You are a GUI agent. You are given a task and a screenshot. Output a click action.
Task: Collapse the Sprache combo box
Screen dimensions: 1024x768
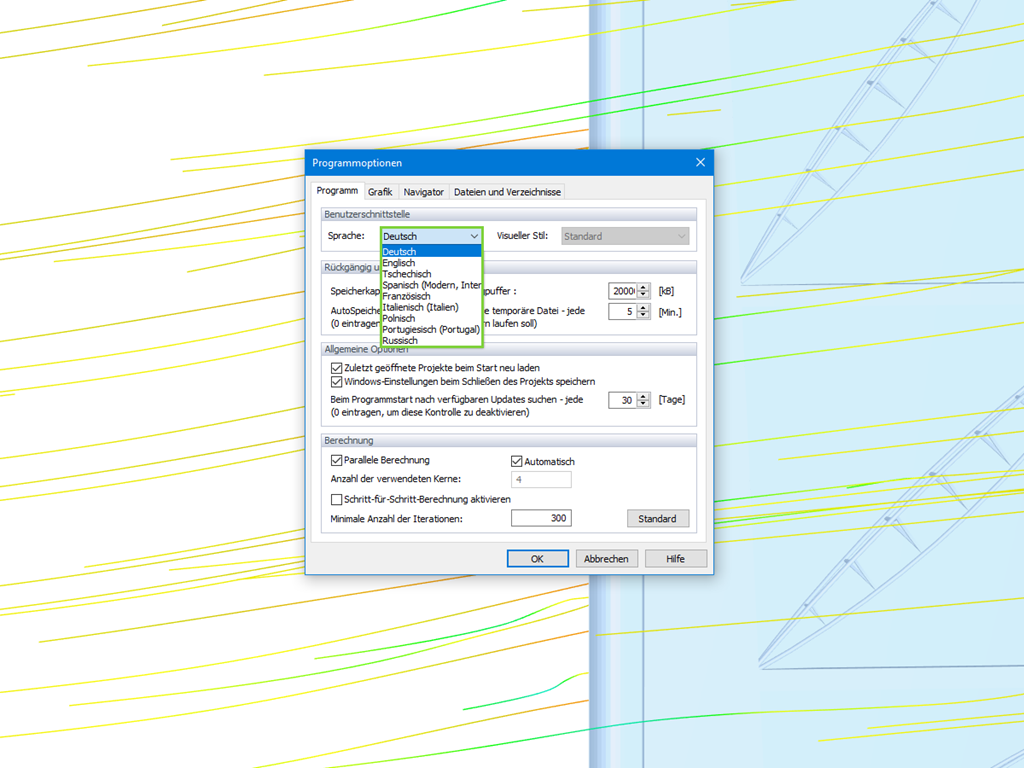point(472,236)
